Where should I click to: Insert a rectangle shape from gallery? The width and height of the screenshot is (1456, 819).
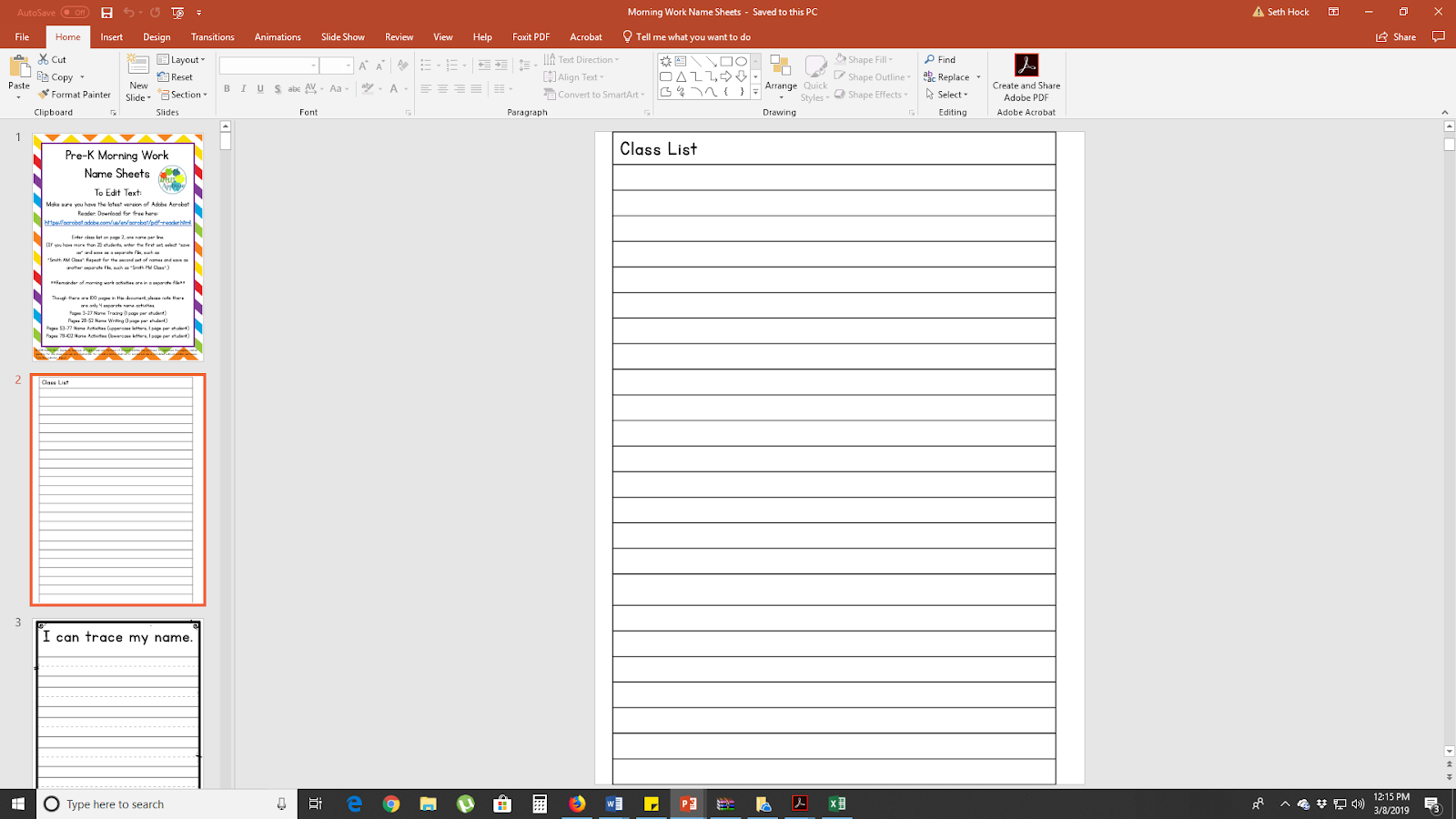[726, 61]
